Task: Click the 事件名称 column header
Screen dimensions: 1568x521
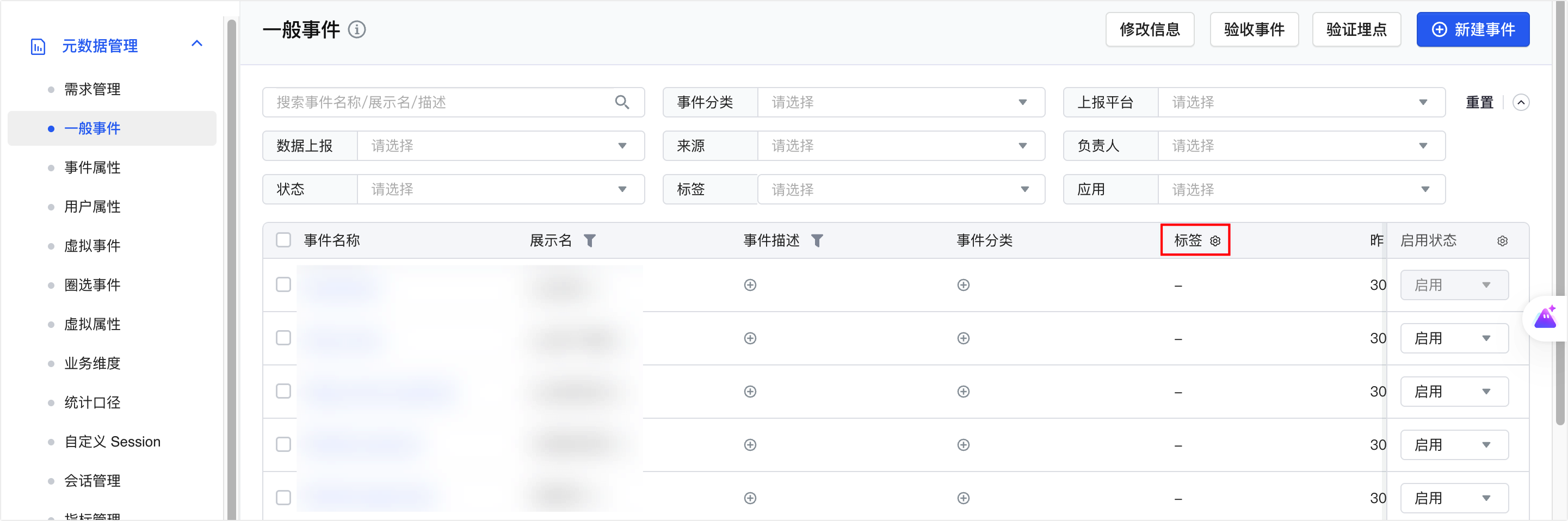Action: (332, 240)
